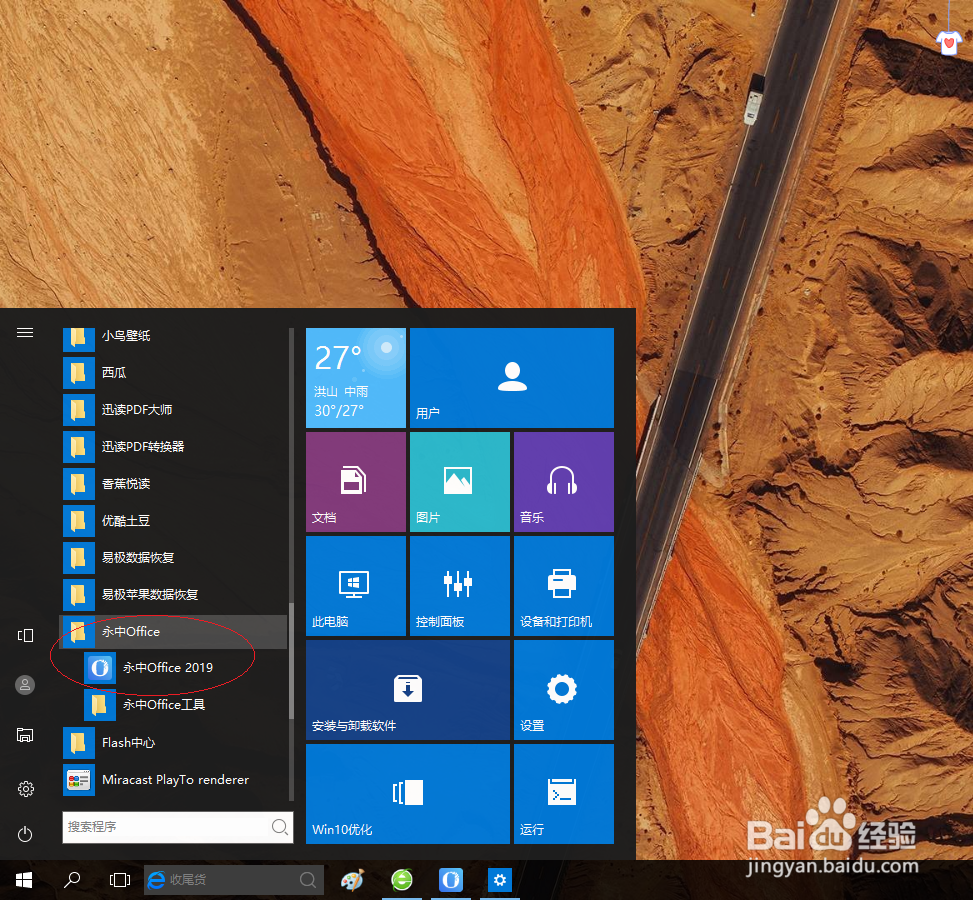Click the Windows Start button
The image size is (973, 900).
tap(24, 880)
